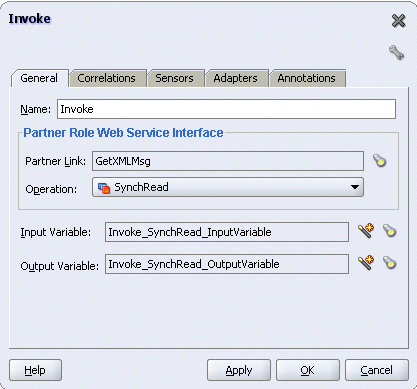Image resolution: width=417 pixels, height=389 pixels.
Task: Browse partner links with flashlight icon
Action: 379,160
